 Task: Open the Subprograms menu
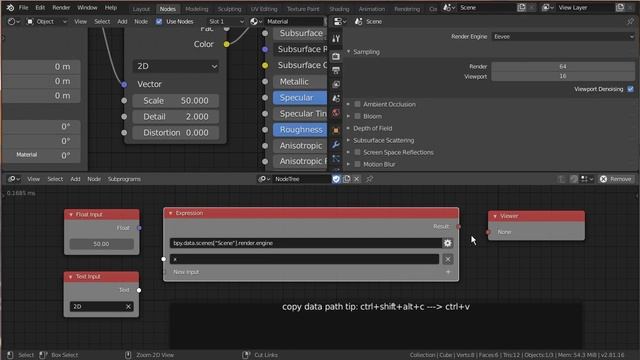coord(124,179)
